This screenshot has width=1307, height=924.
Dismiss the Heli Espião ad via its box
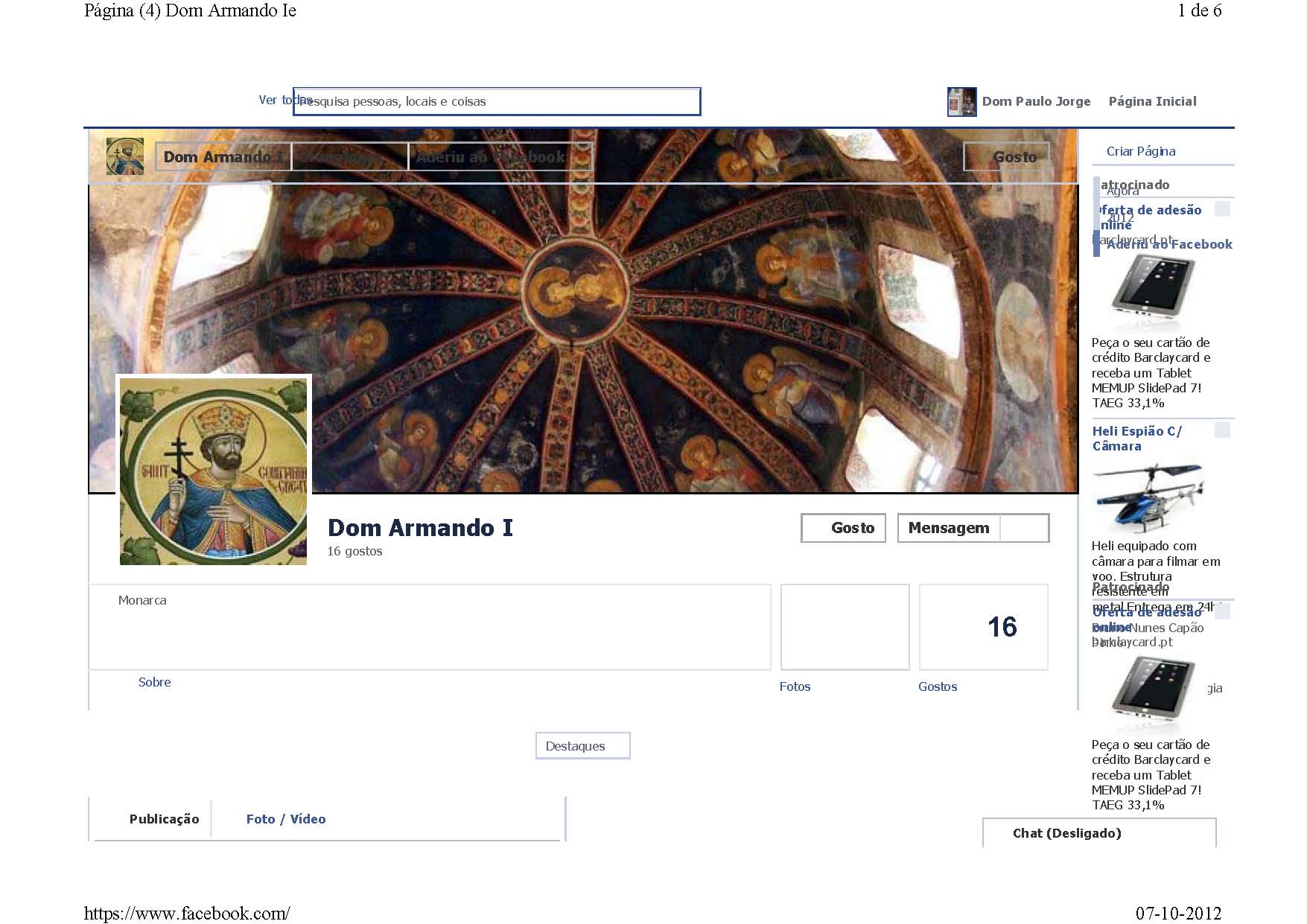click(x=1221, y=430)
